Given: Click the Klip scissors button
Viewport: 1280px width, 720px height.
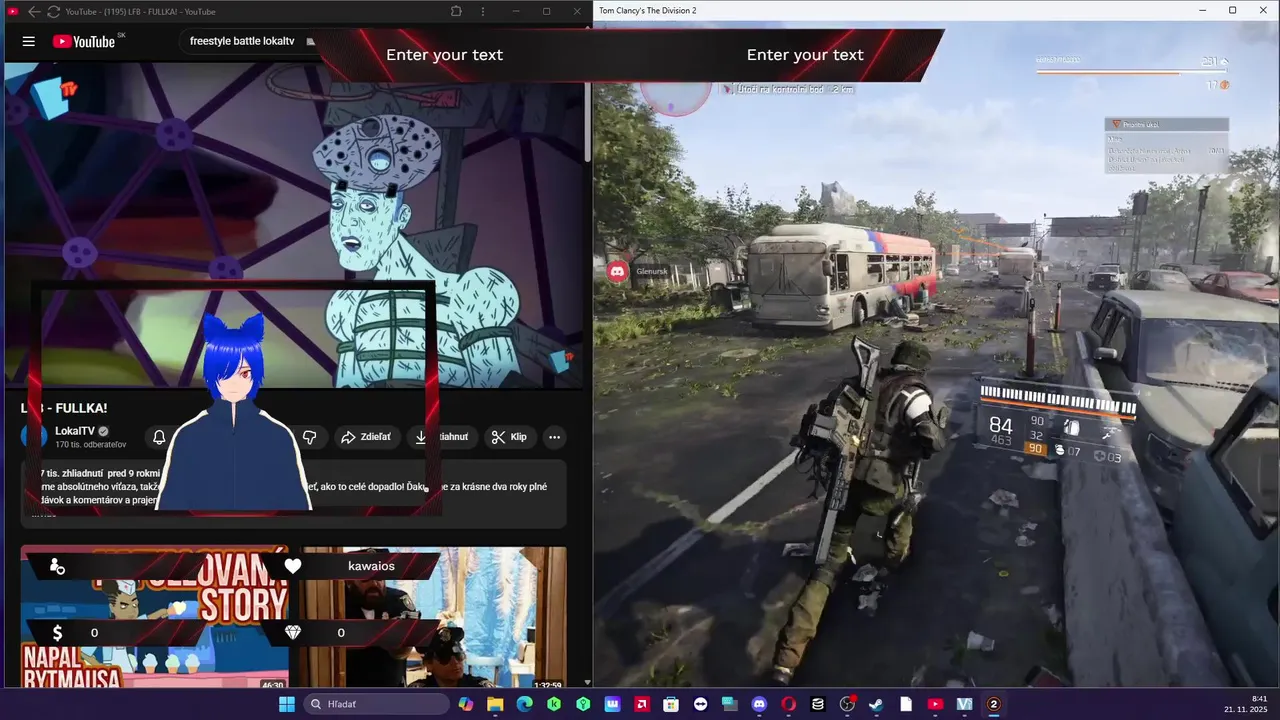Looking at the screenshot, I should [x=510, y=437].
